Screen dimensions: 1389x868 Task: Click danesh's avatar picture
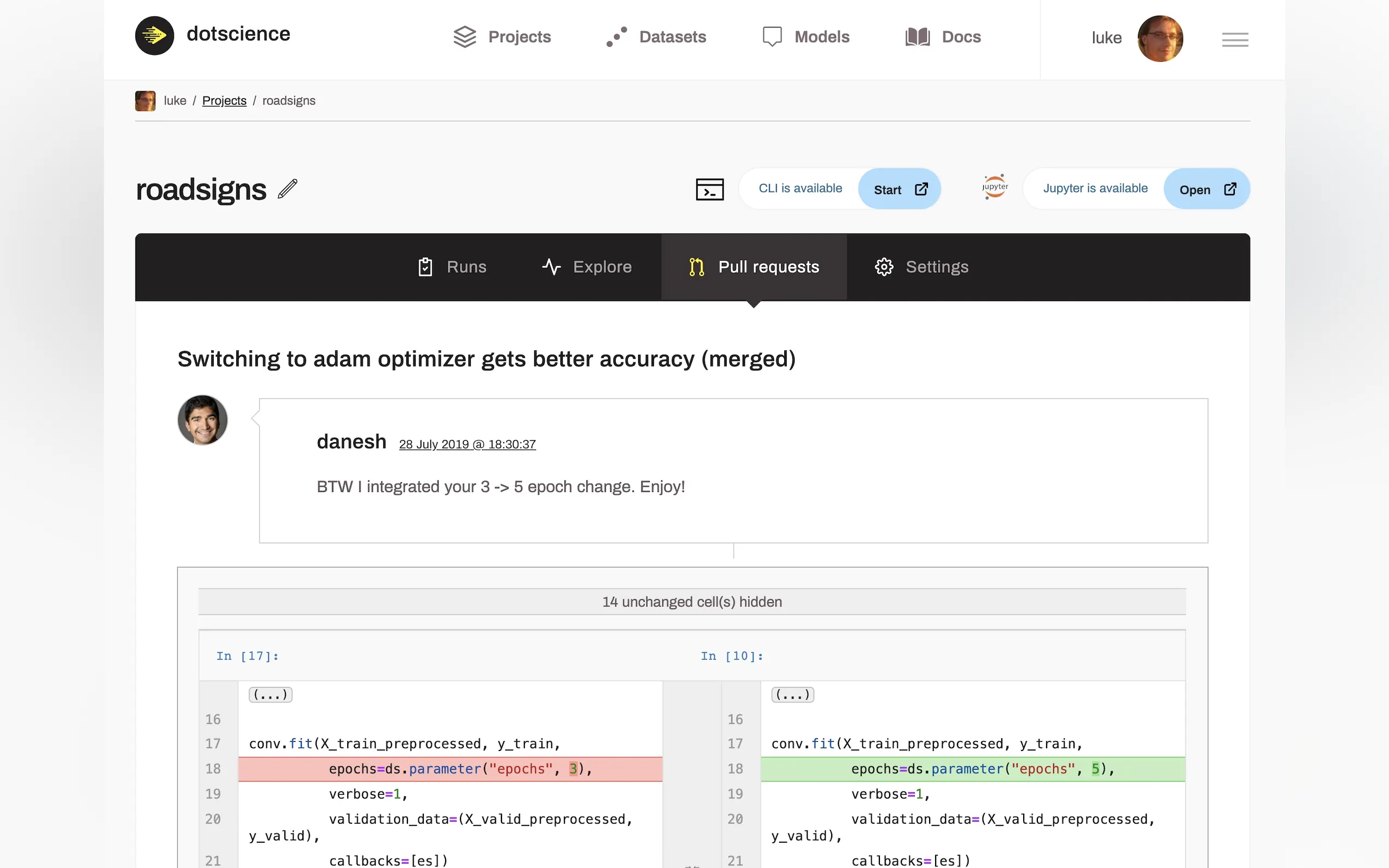[x=202, y=420]
